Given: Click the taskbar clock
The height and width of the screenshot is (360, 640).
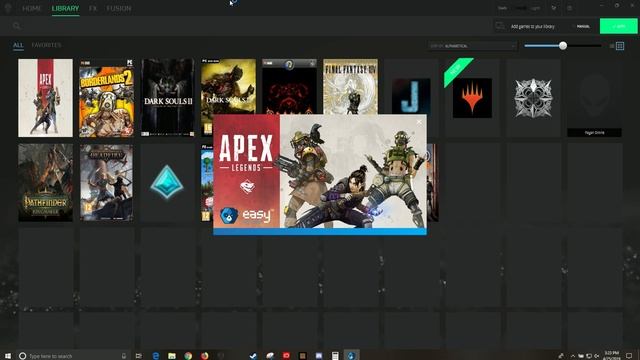Looking at the screenshot, I should coord(611,355).
